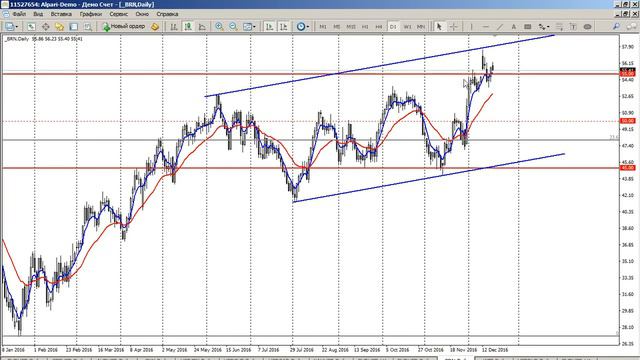
Task: Switch timeframe to M15
Action: click(351, 27)
